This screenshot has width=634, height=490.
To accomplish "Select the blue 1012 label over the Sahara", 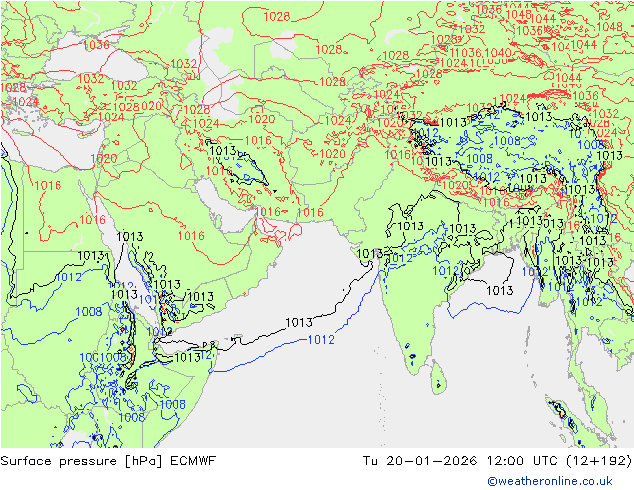I will (x=68, y=277).
